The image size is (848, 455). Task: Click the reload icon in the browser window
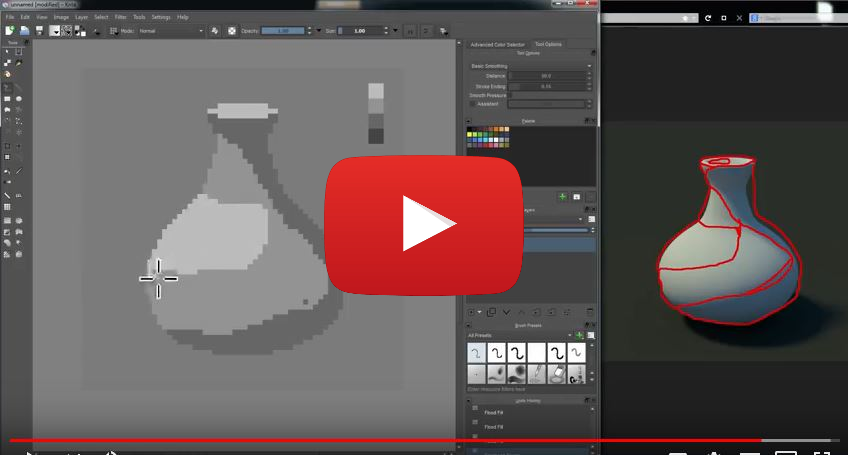(x=708, y=18)
